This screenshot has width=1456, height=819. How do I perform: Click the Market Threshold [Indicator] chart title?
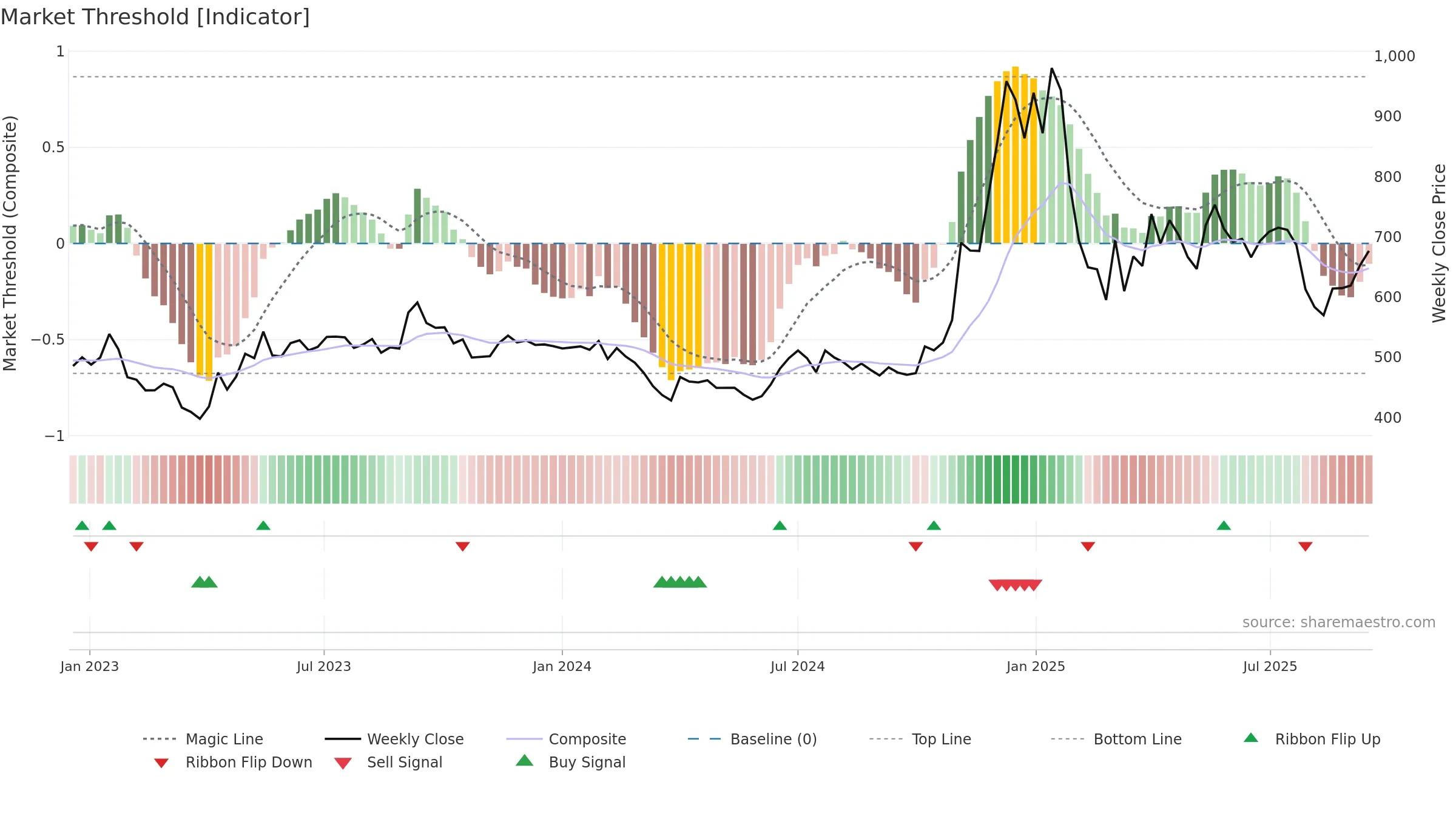(155, 17)
